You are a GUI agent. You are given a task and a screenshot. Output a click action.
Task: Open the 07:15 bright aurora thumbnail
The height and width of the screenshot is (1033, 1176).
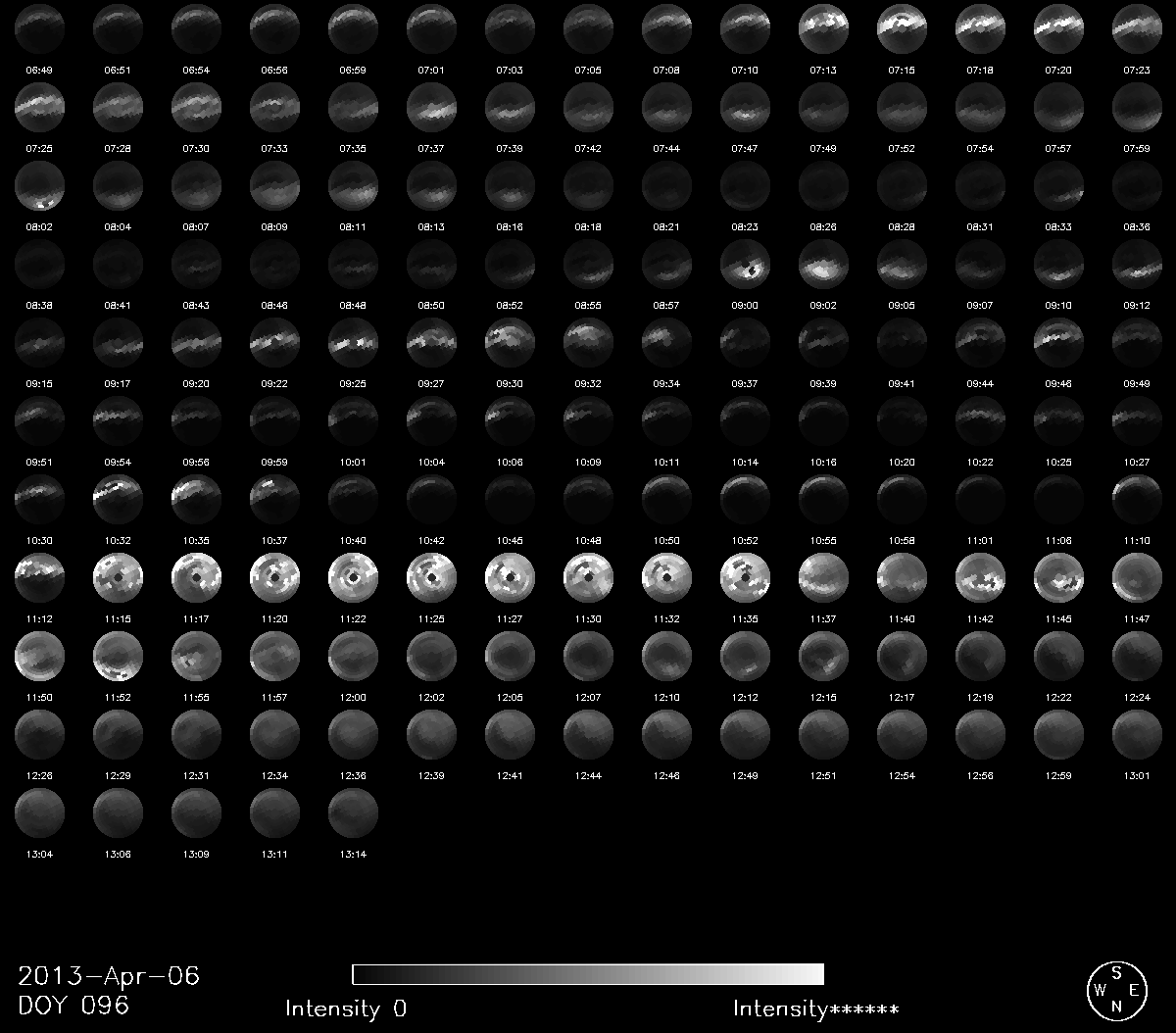pyautogui.click(x=902, y=27)
